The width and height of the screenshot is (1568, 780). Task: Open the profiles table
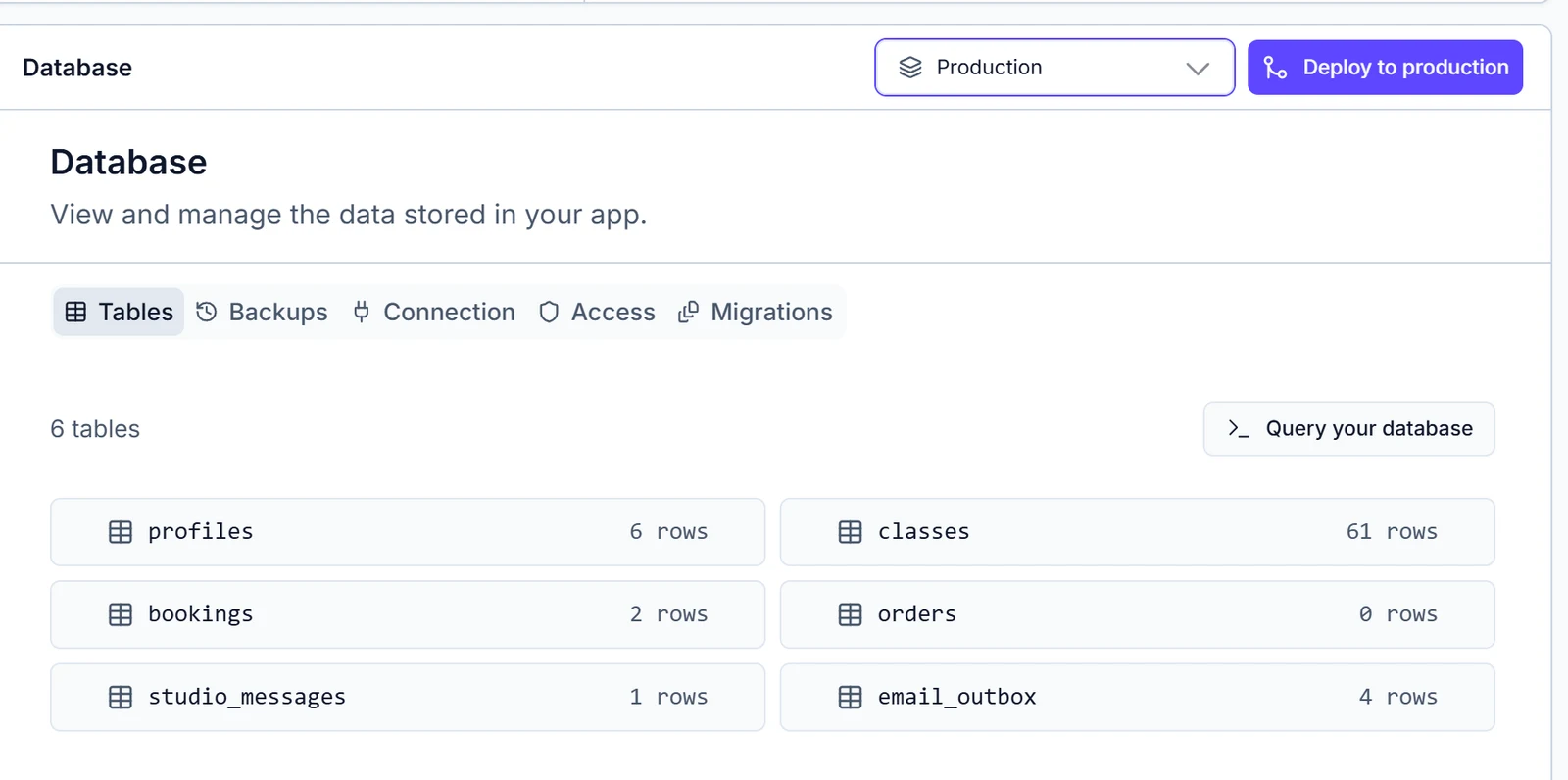tap(408, 532)
